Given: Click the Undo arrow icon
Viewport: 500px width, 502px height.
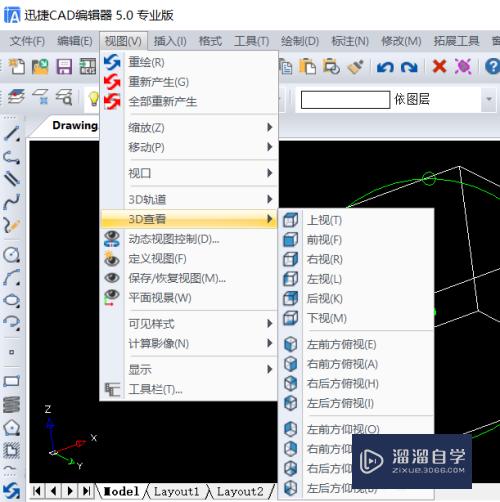Looking at the screenshot, I should (385, 67).
